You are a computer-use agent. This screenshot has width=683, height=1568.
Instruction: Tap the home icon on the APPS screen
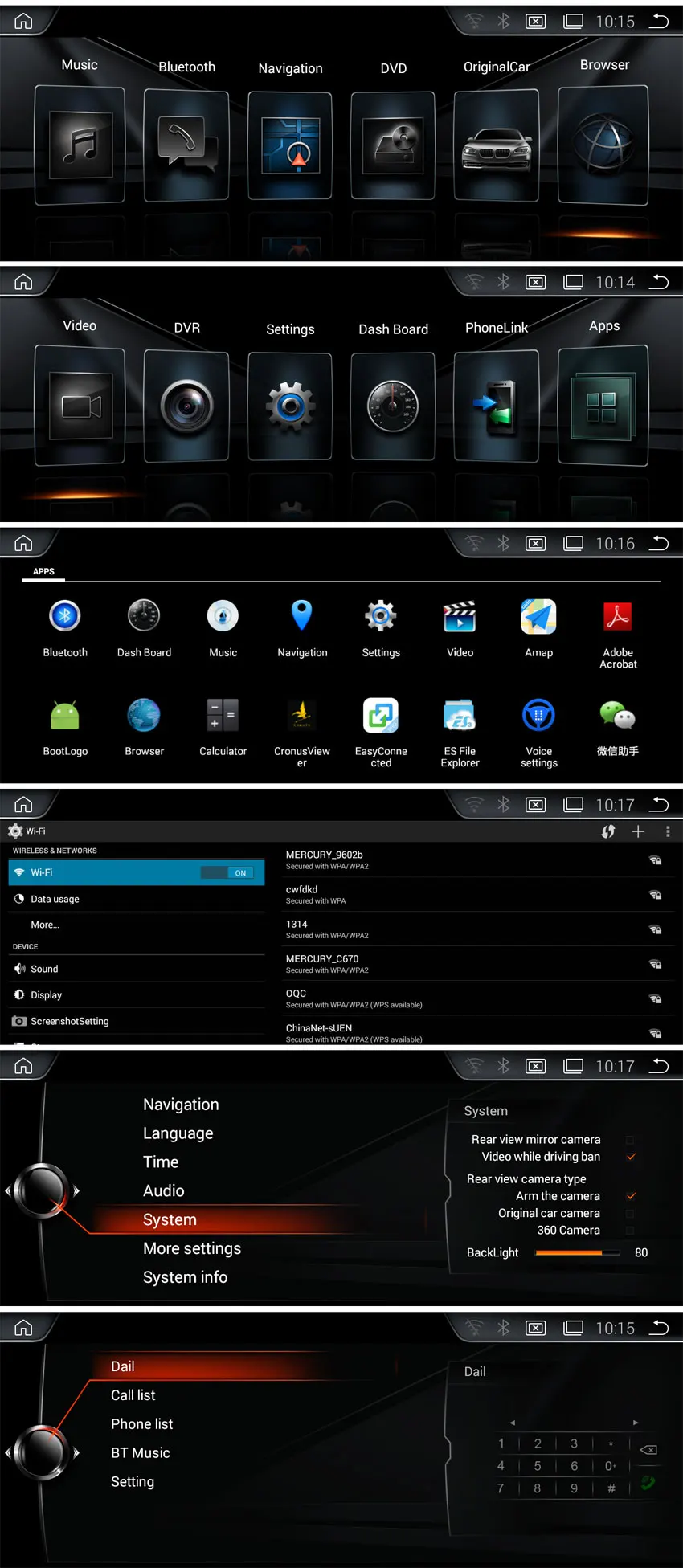coord(23,544)
